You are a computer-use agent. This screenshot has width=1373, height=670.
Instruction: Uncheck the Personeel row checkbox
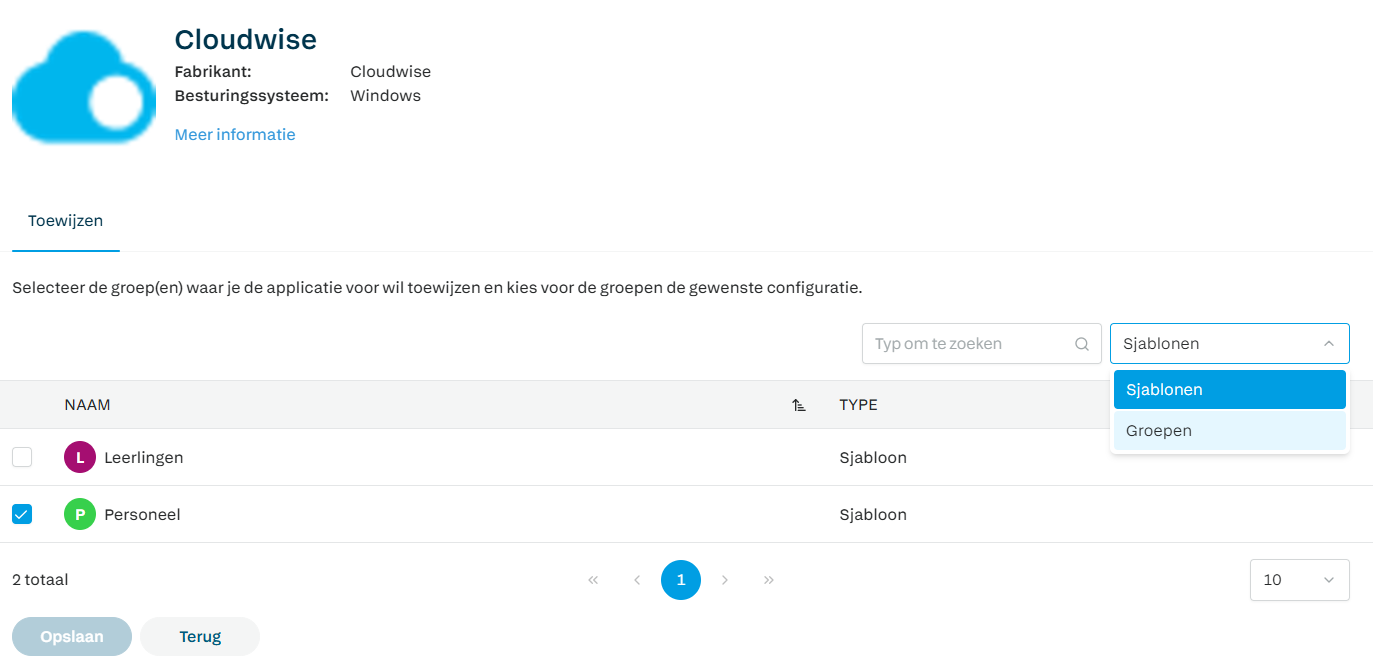pos(22,515)
